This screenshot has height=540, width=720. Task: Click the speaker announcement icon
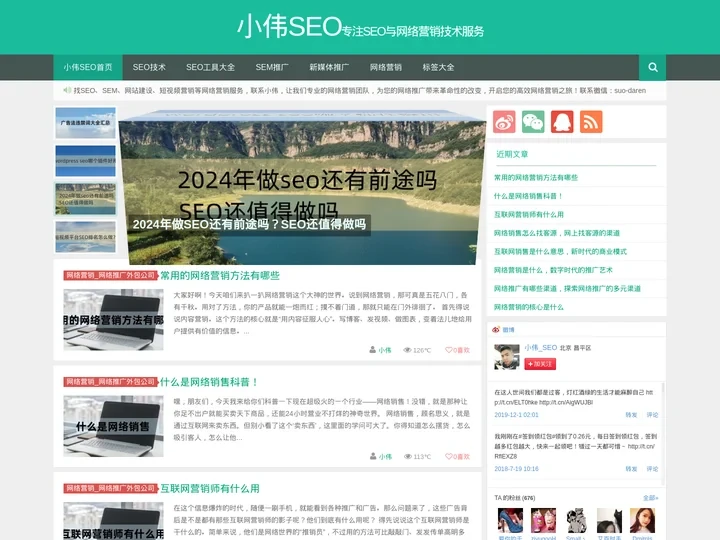tap(67, 90)
